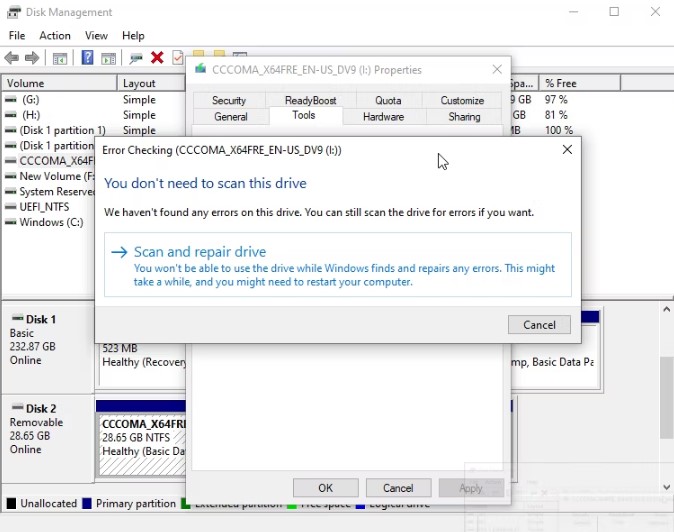Click the Scan and repair arrow icon
Viewport: 674px width, 532px height.
click(119, 252)
